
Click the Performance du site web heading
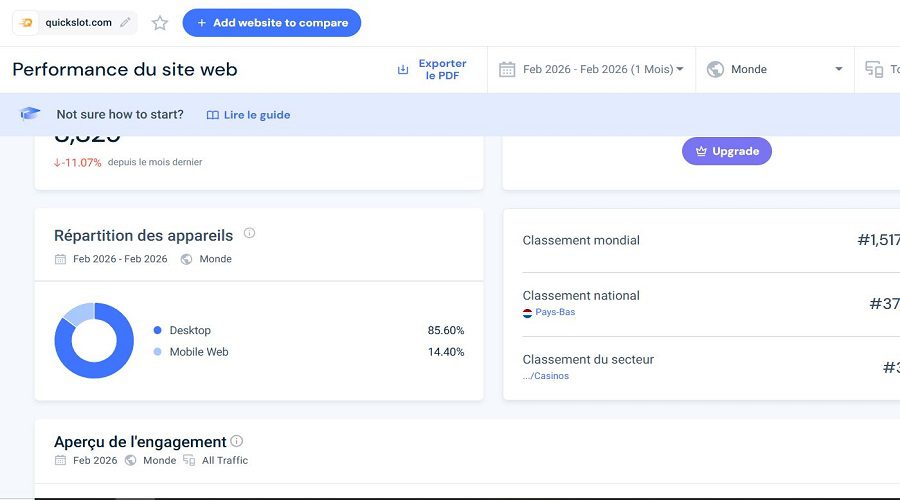click(125, 69)
